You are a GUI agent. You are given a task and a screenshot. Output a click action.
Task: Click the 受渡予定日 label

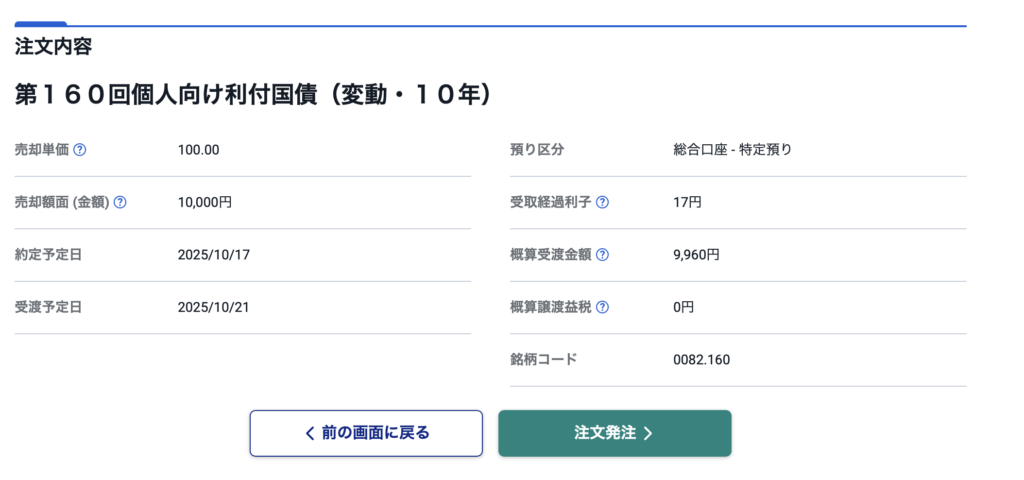tap(48, 307)
